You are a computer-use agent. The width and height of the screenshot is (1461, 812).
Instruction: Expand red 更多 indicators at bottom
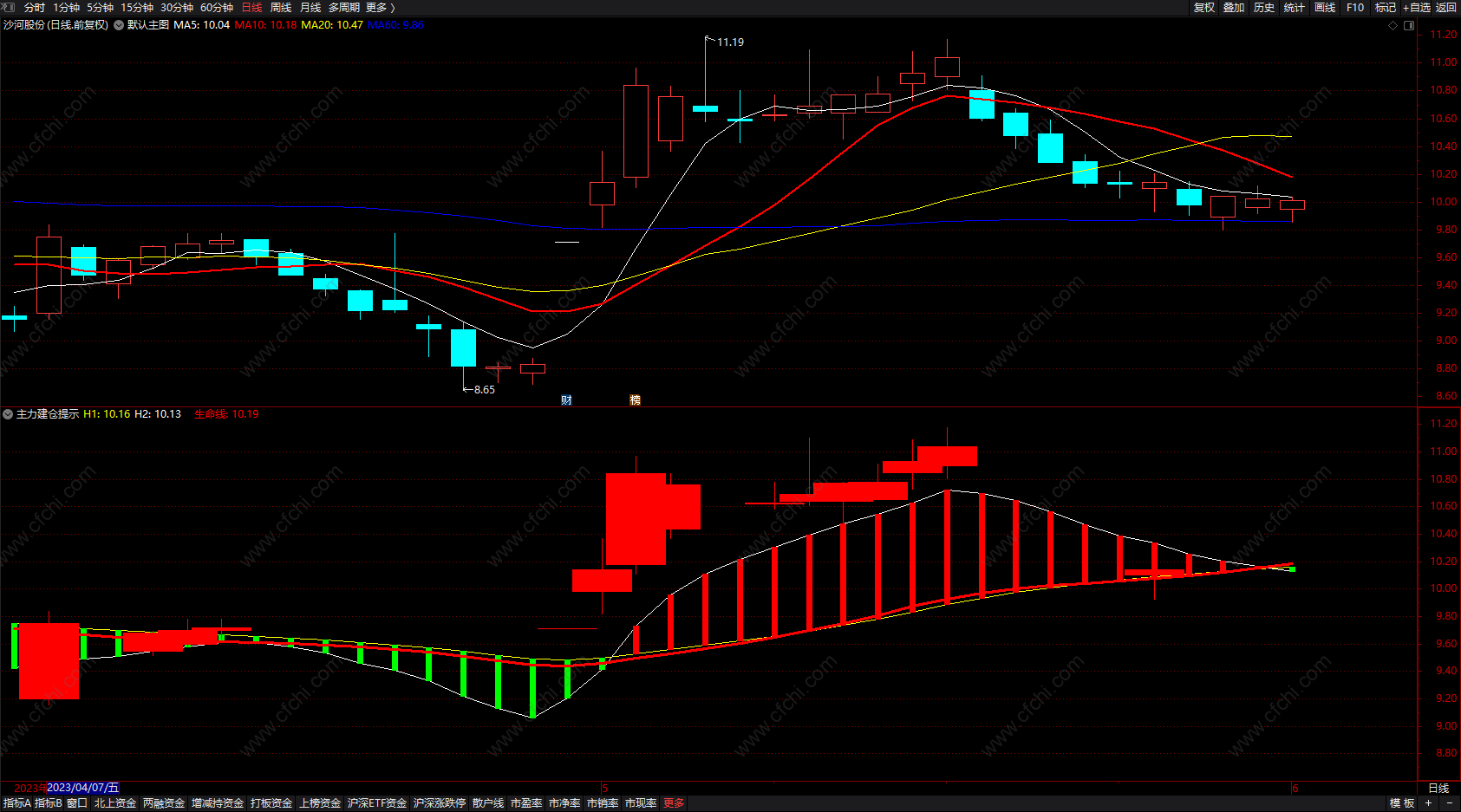tap(674, 803)
